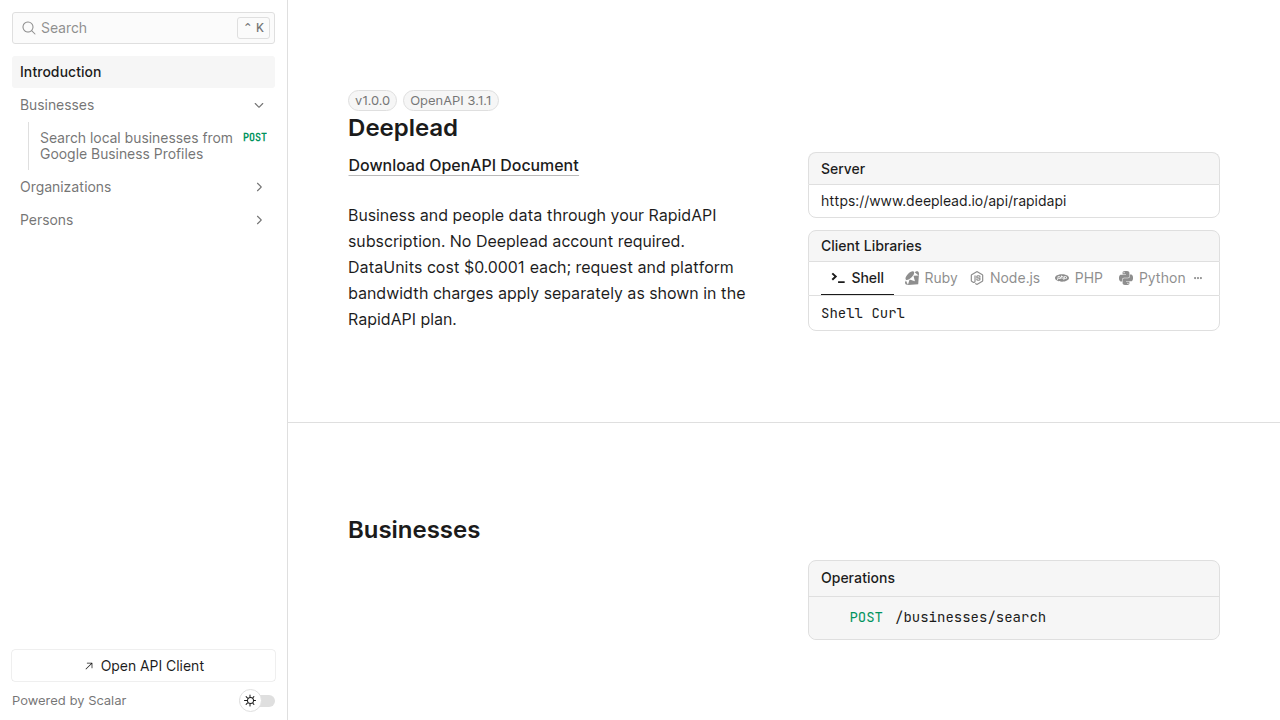Switch to the Python client tab
This screenshot has height=720, width=1280.
click(1152, 278)
